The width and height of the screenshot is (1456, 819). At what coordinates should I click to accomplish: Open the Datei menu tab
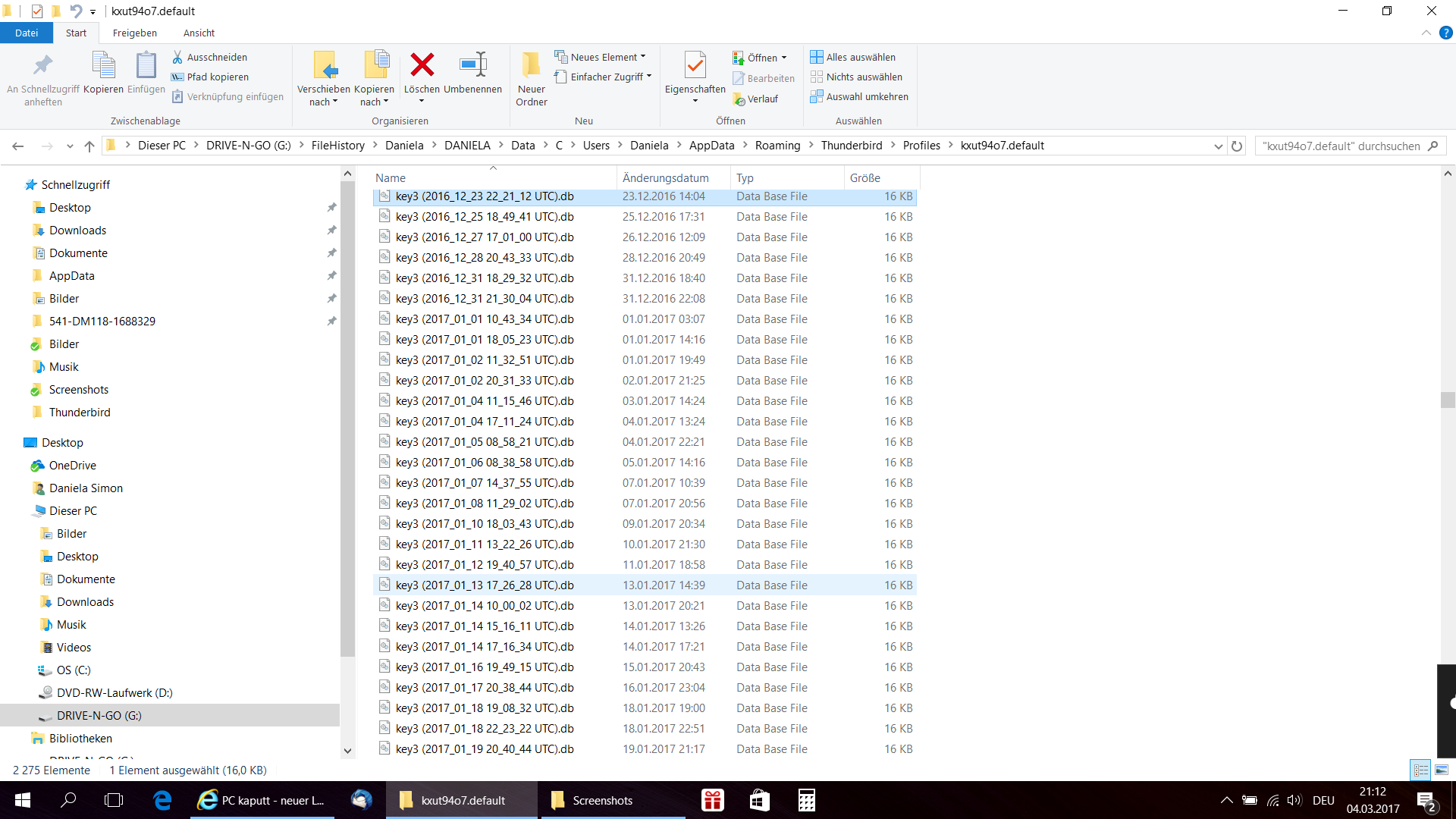click(x=26, y=33)
